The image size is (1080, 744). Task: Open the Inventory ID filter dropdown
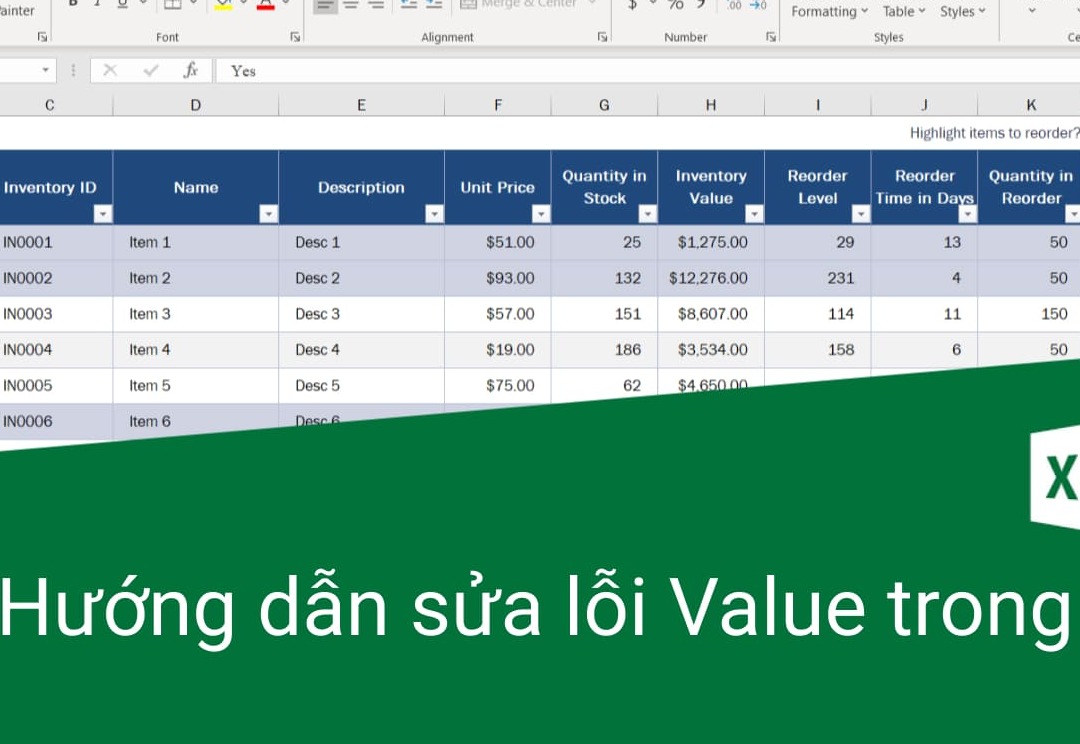point(103,213)
